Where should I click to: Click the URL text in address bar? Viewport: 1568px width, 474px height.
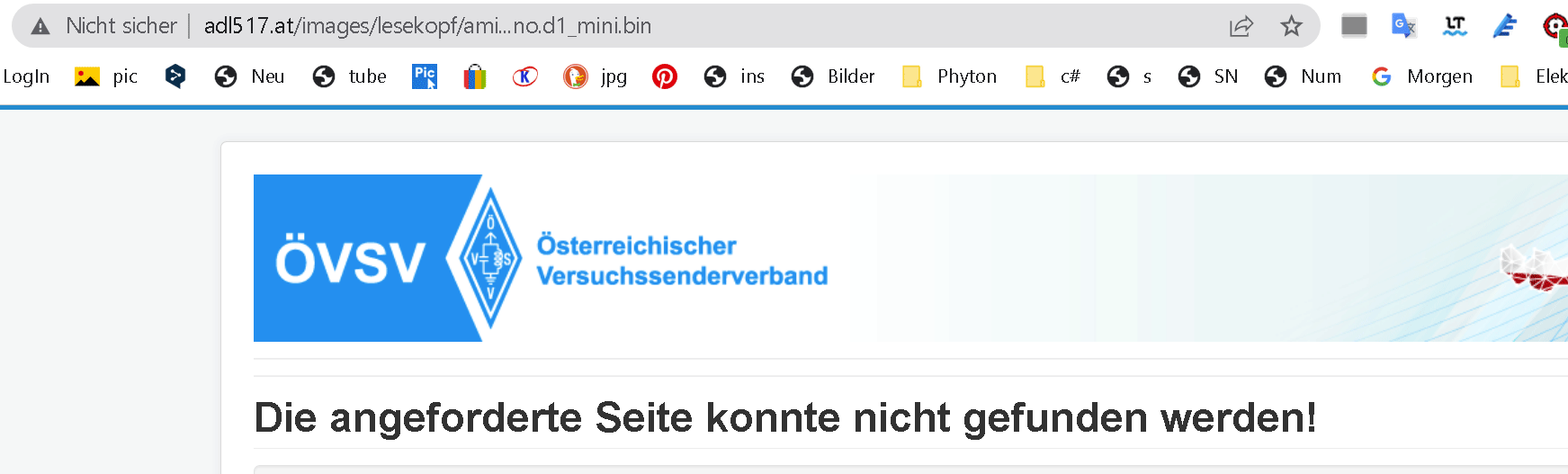(427, 26)
